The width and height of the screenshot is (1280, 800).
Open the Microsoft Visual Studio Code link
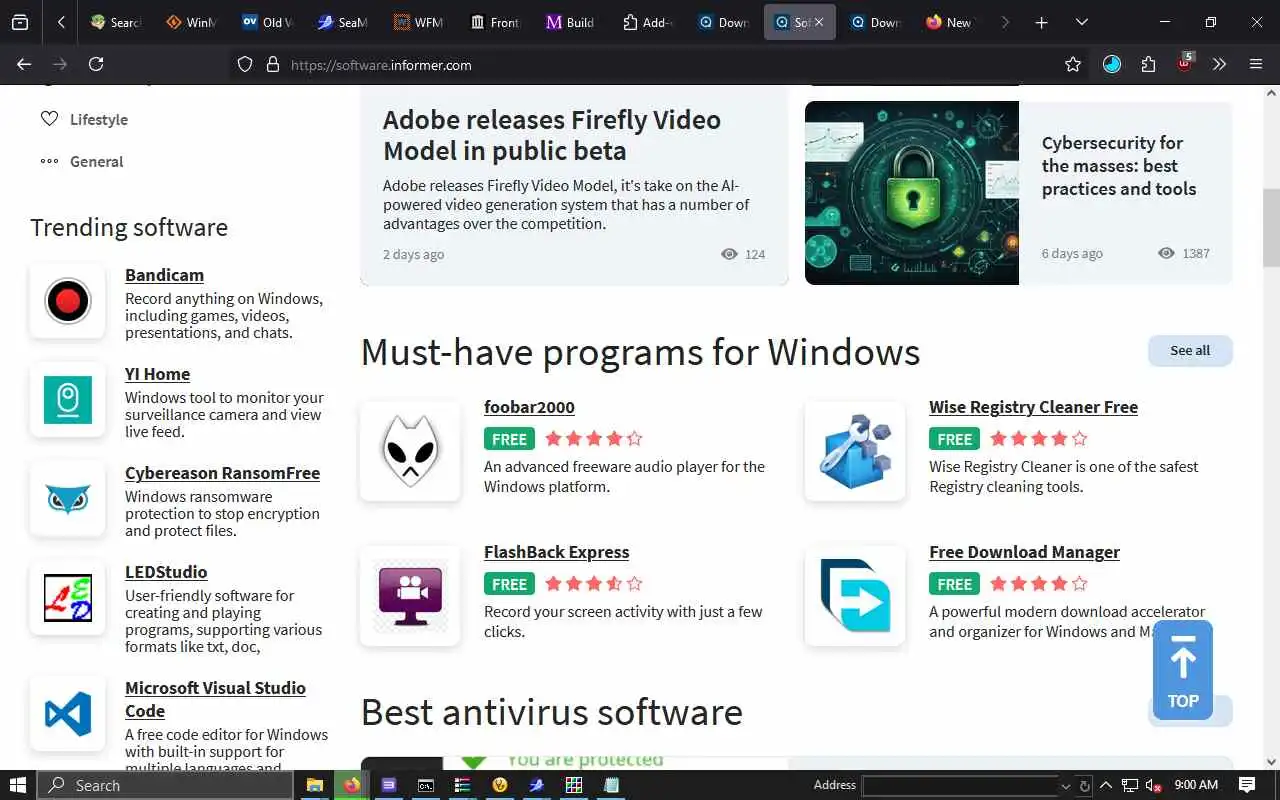click(215, 699)
